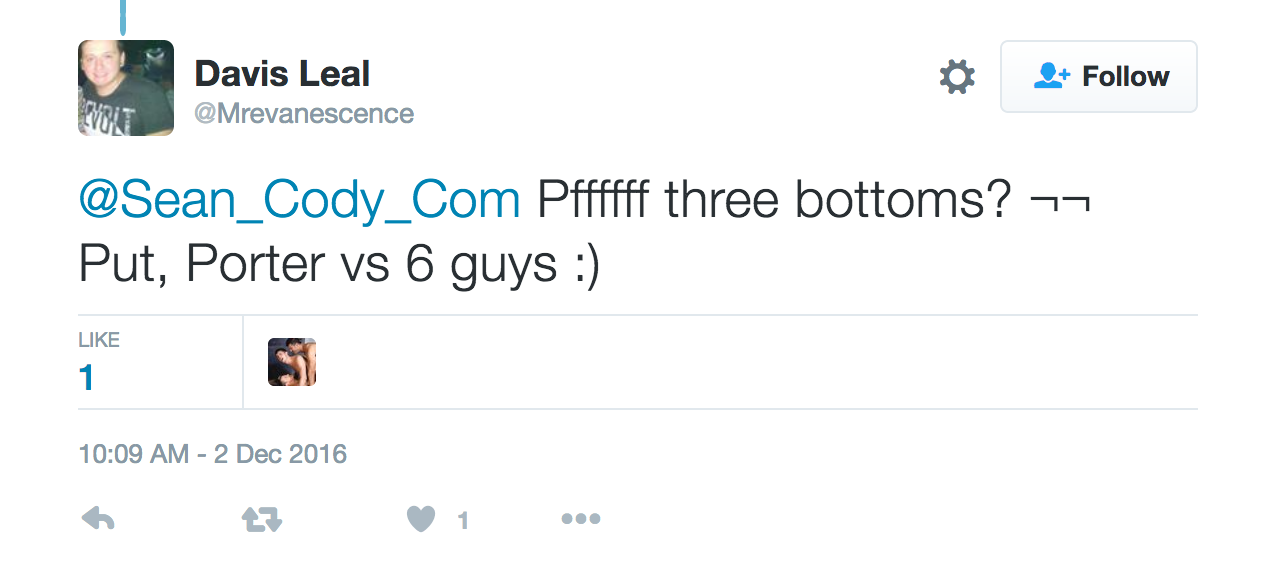Like the tweet with the heart icon
Image resolution: width=1278 pixels, height=586 pixels.
(x=421, y=519)
